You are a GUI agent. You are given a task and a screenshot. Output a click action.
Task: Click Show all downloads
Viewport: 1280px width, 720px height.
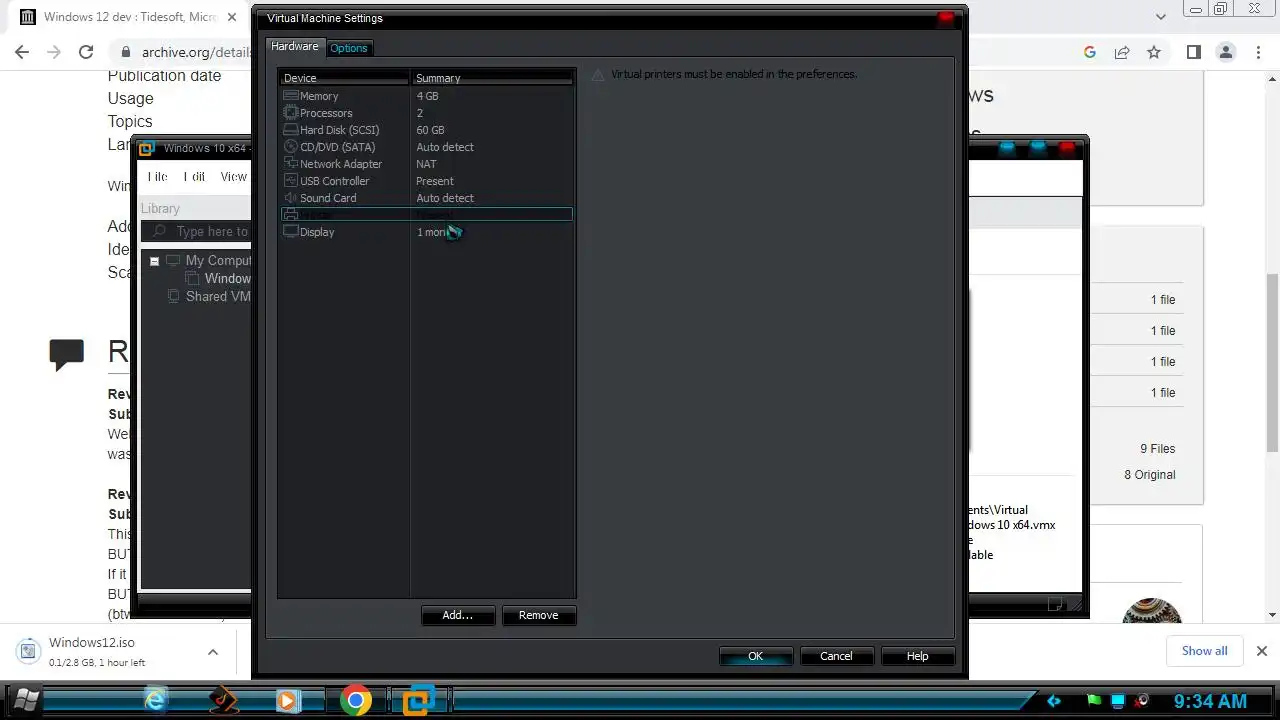click(x=1204, y=651)
